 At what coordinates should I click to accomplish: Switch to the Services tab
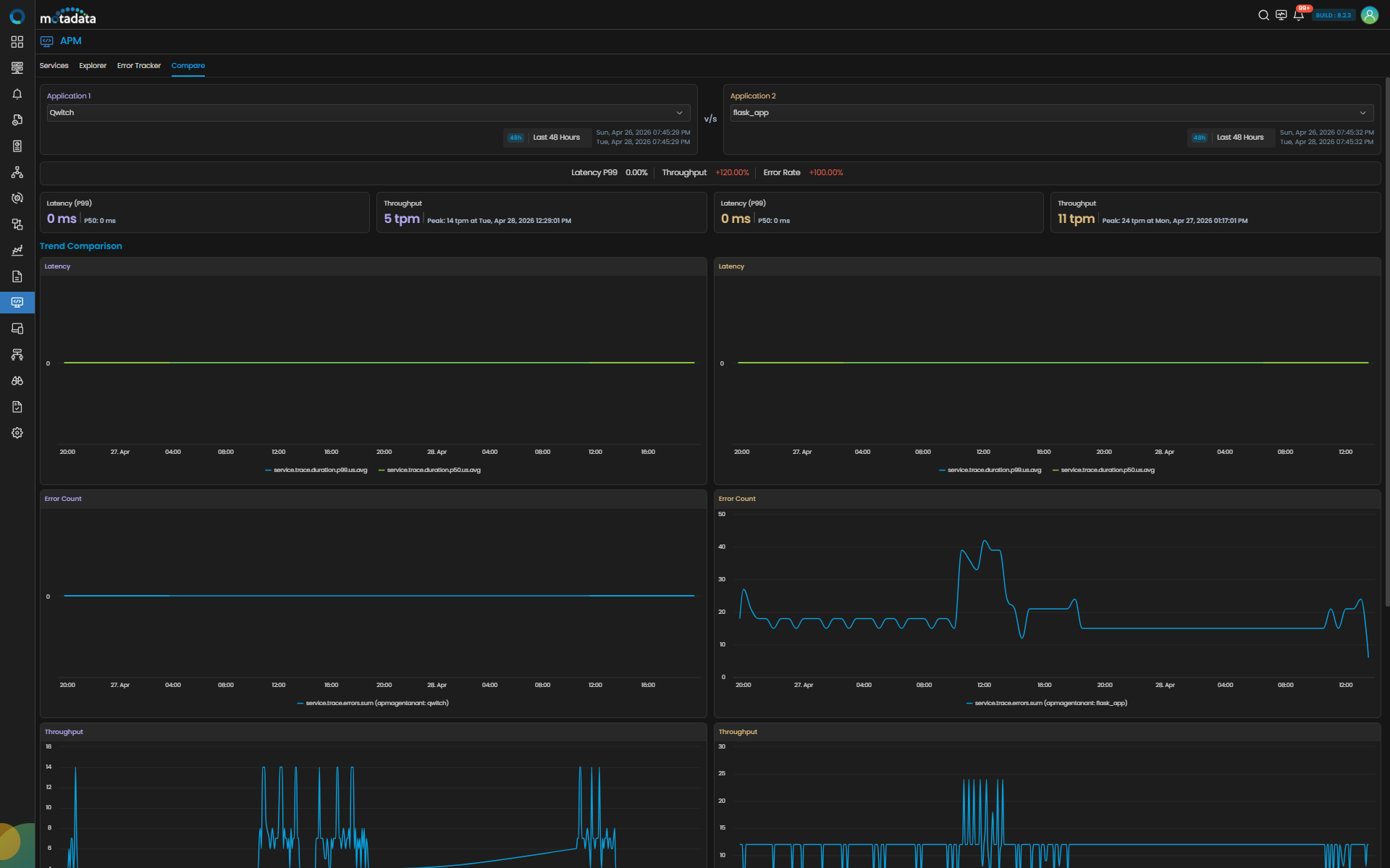pyautogui.click(x=54, y=66)
